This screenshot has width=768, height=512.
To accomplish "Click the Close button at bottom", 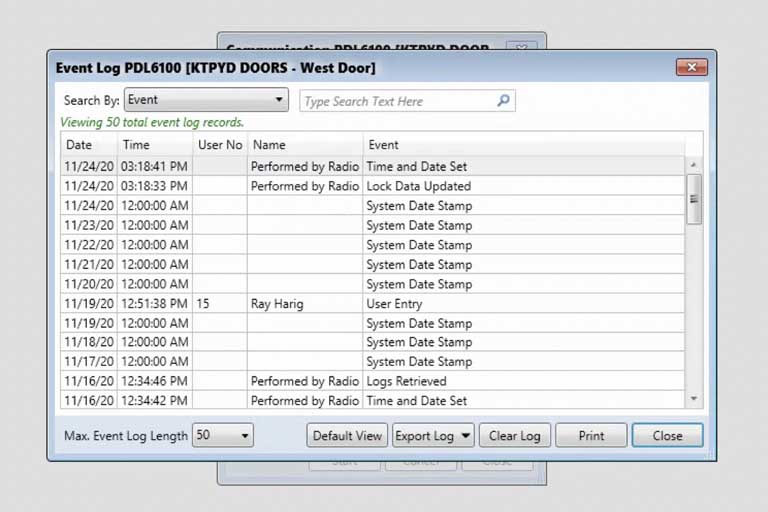I will [x=667, y=436].
